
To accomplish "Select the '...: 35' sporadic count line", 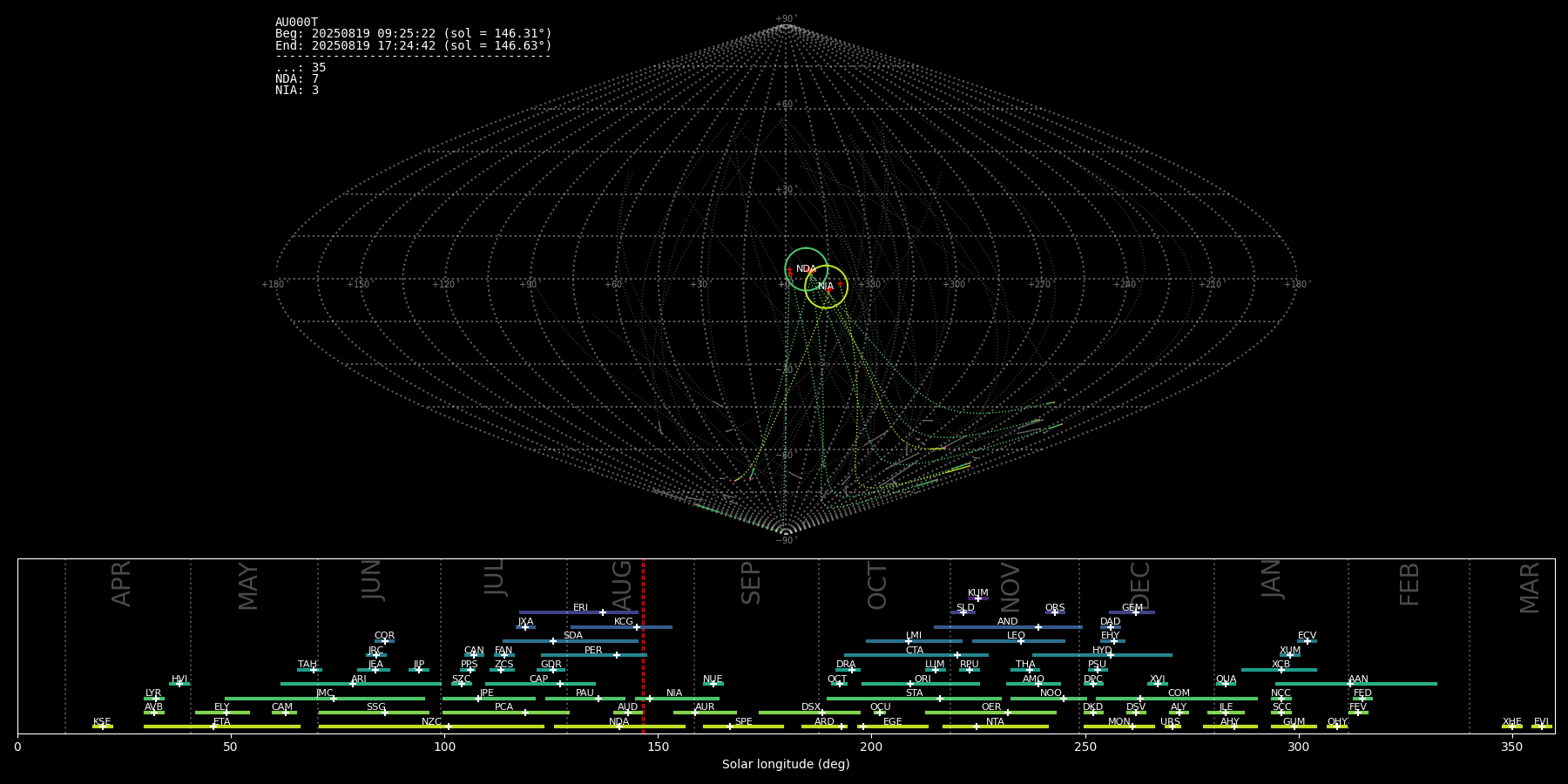I will (301, 68).
